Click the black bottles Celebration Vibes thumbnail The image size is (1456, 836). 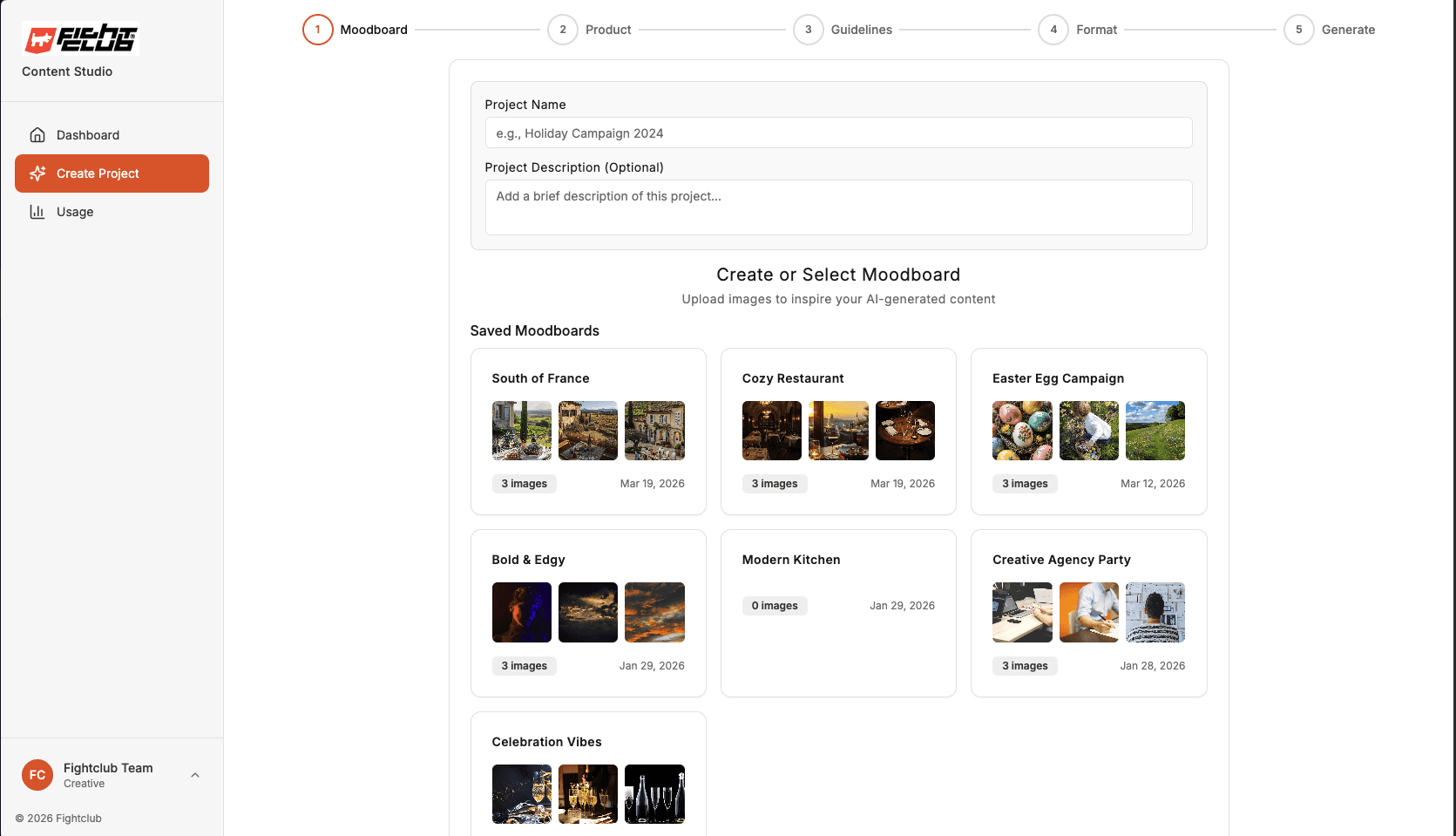coord(654,794)
